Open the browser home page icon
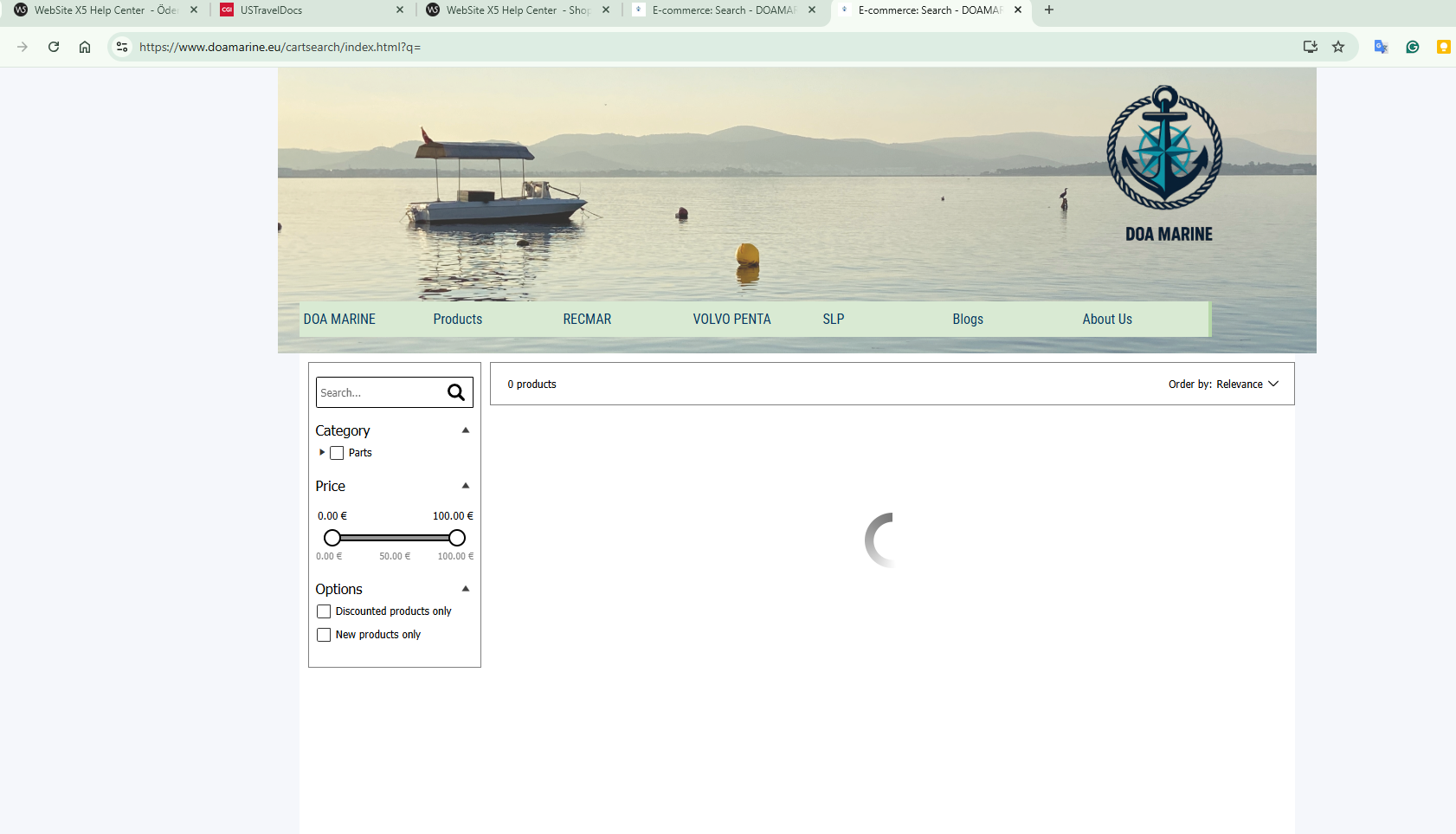This screenshot has height=834, width=1456. [85, 47]
